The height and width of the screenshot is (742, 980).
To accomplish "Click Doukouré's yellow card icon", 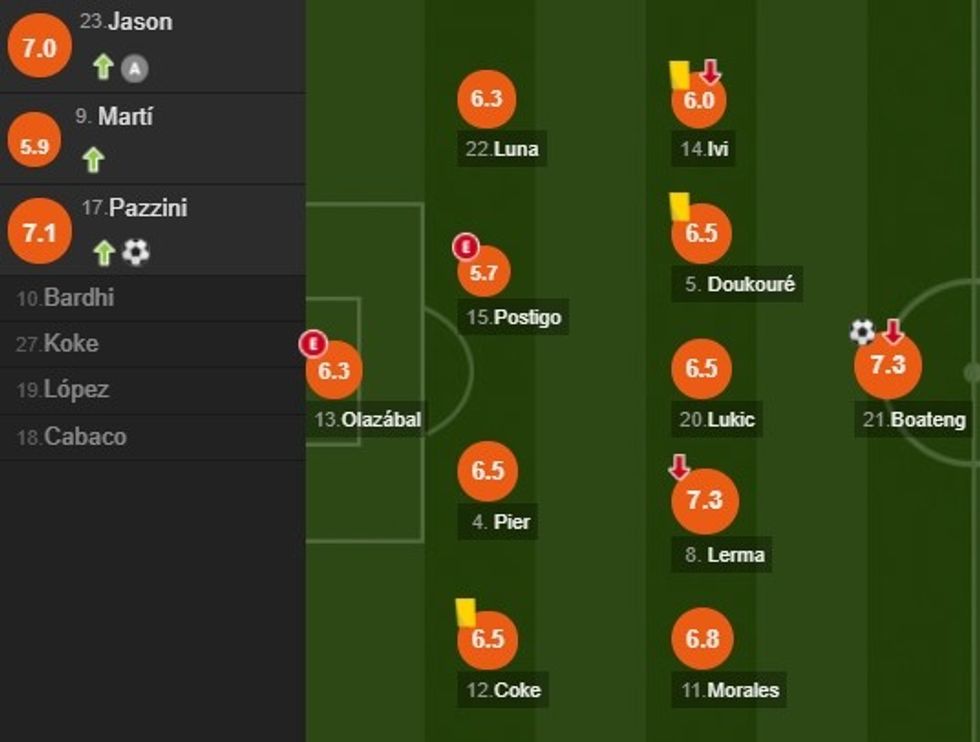I will (680, 206).
